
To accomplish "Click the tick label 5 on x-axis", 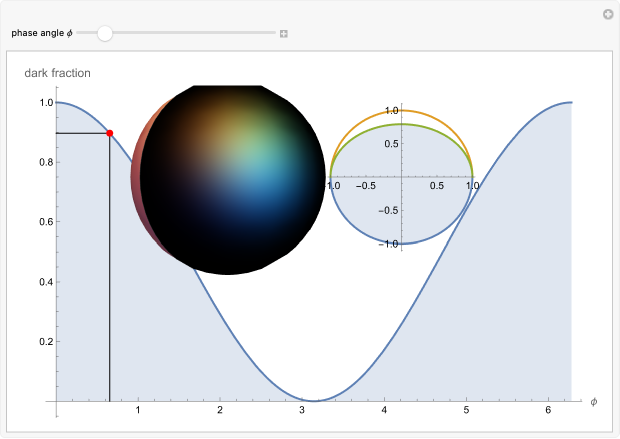I will (466, 411).
